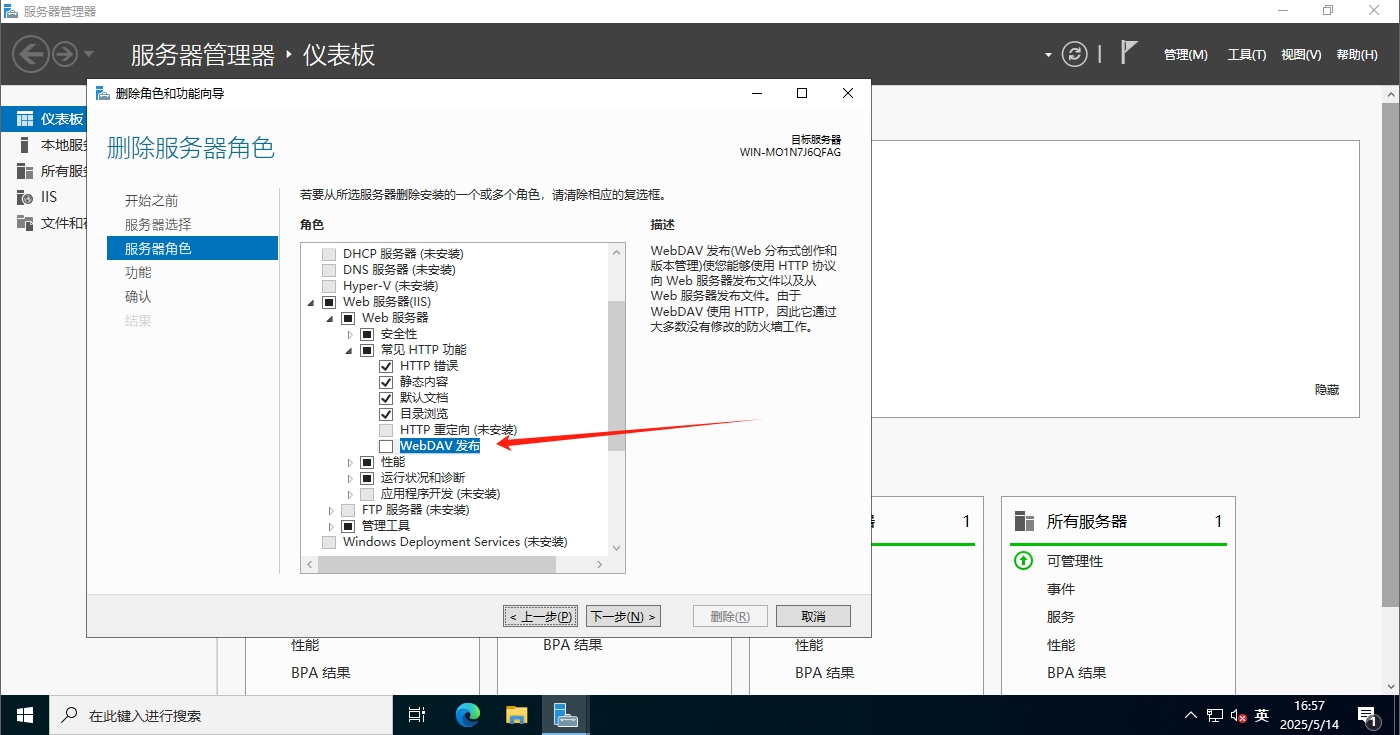Click the 隐藏 link in welcome panel
Viewport: 1400px width, 735px height.
tap(1327, 390)
